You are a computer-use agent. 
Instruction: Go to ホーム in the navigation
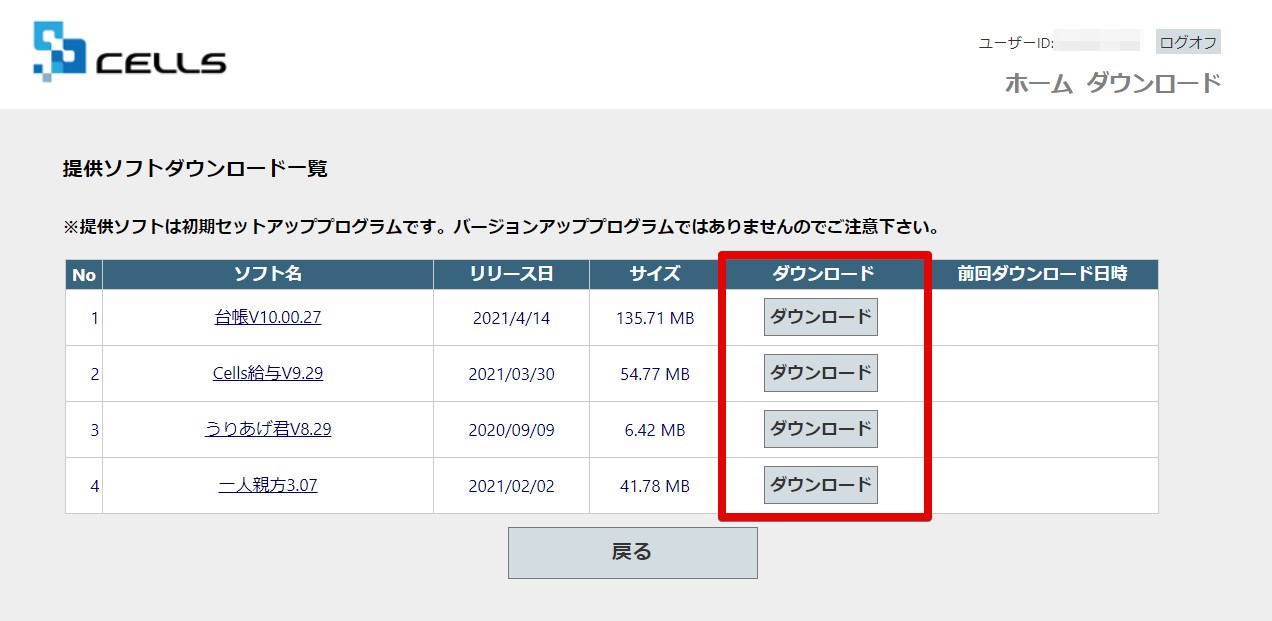coord(1039,83)
